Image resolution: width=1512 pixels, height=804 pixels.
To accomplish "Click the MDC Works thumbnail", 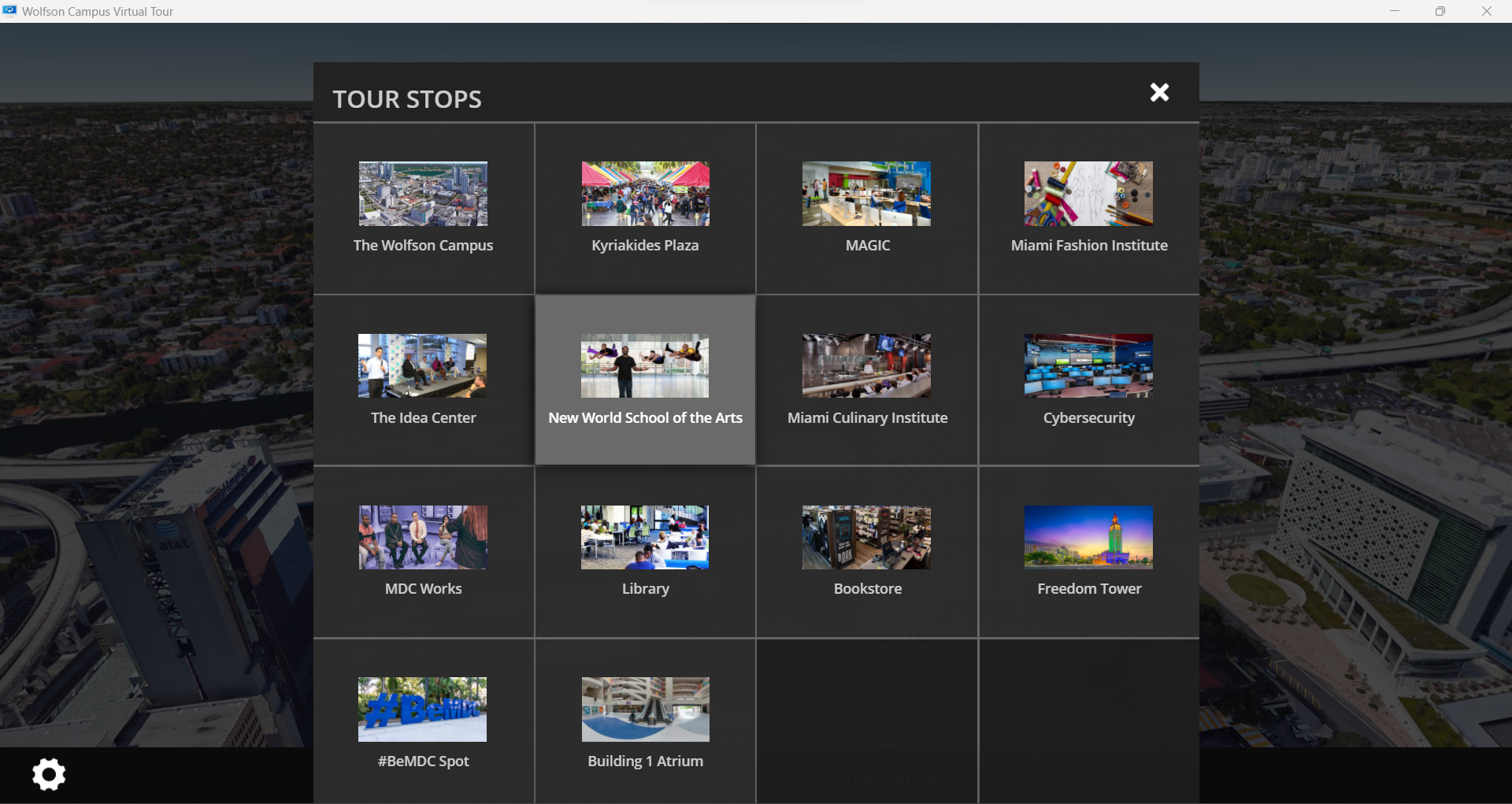I will coord(423,537).
